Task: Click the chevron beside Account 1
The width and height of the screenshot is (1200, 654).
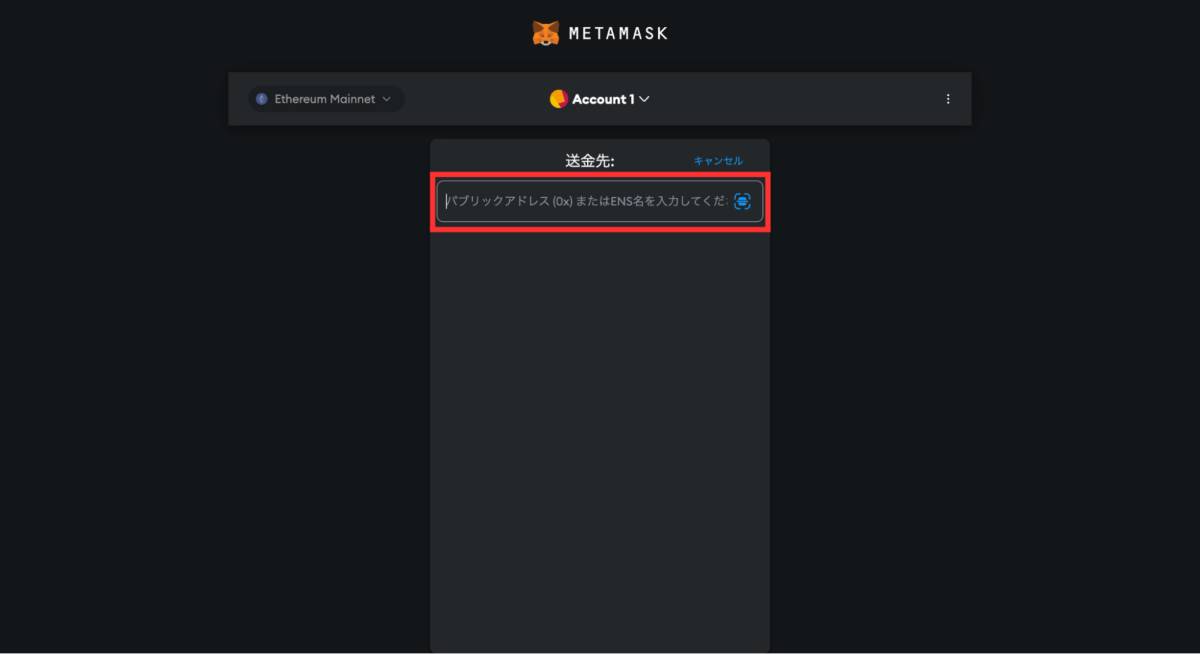Action: click(x=644, y=99)
